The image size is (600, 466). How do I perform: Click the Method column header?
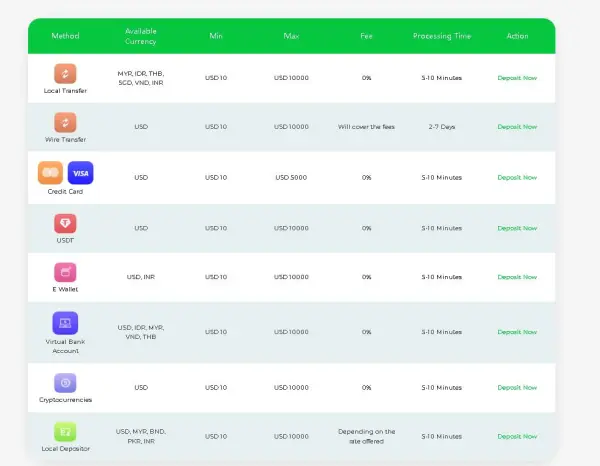[65, 36]
